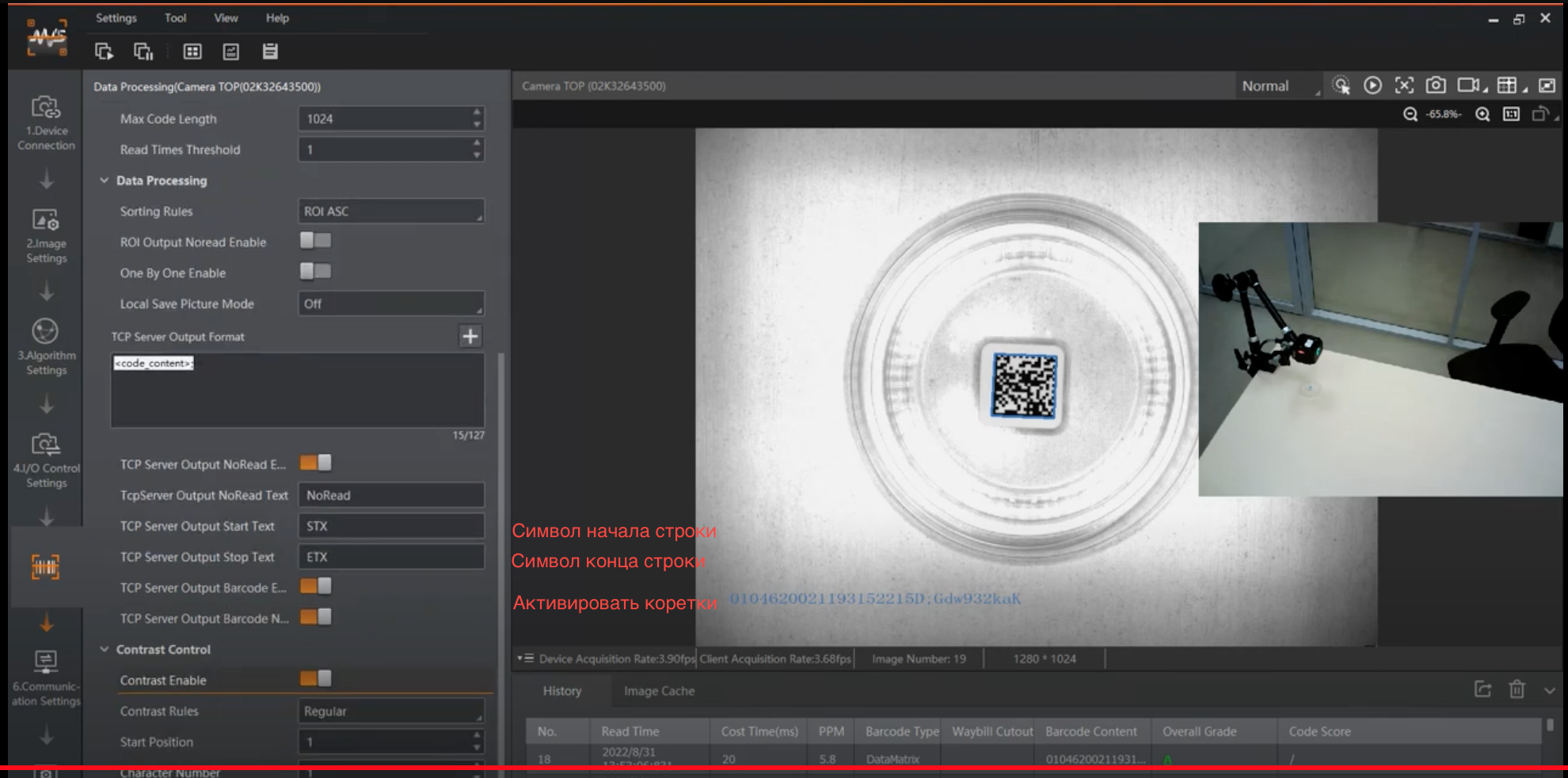Click the TCP Server Output Start Text field
Screen dimensions: 1568x778
click(x=391, y=526)
